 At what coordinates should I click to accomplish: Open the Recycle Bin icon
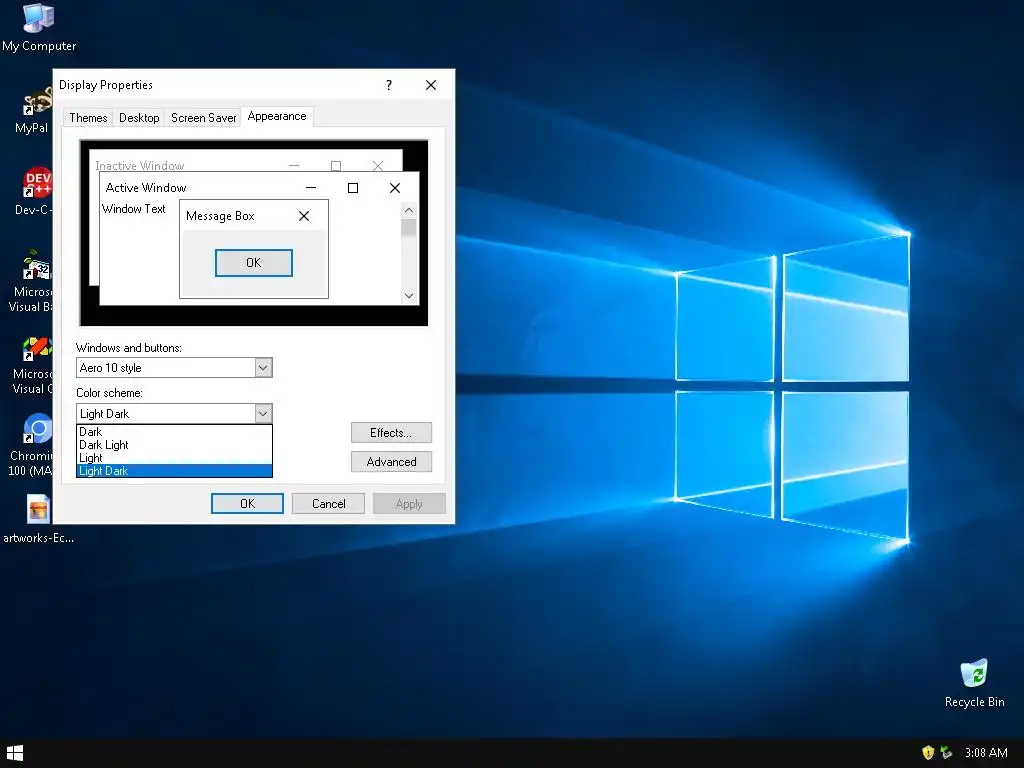click(974, 683)
